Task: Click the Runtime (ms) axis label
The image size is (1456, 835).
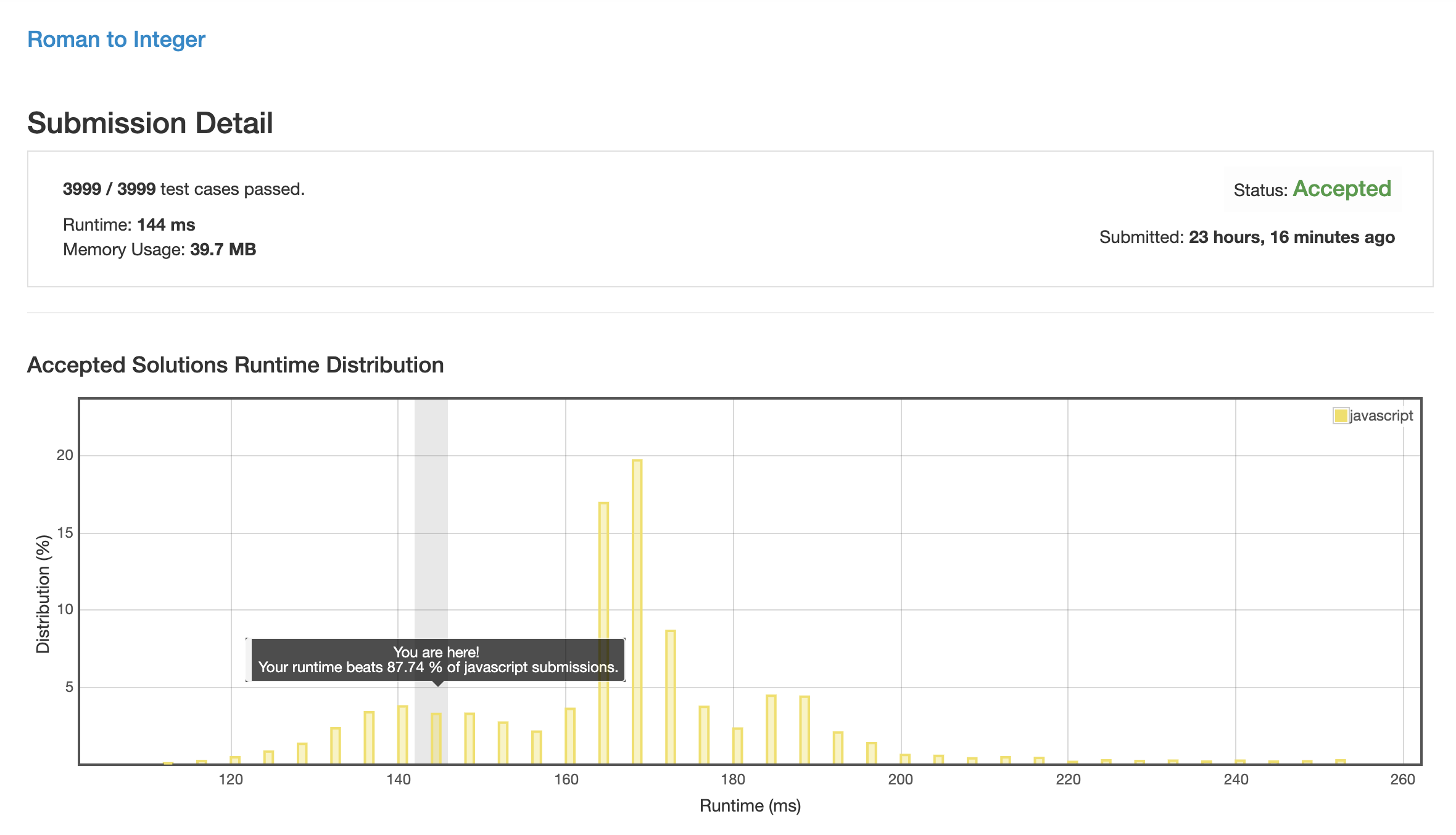Action: (750, 806)
